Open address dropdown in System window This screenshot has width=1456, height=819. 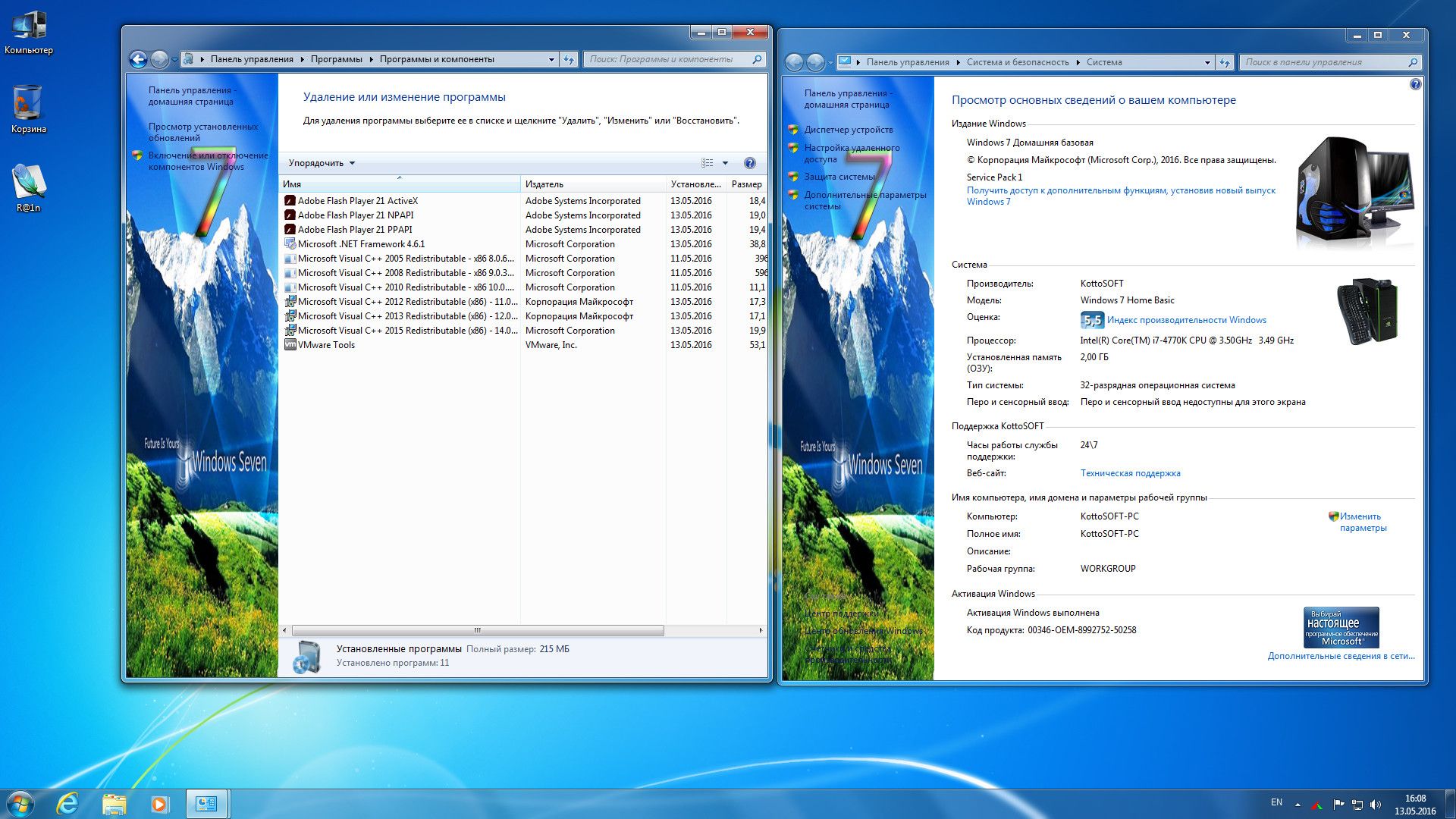1207,62
